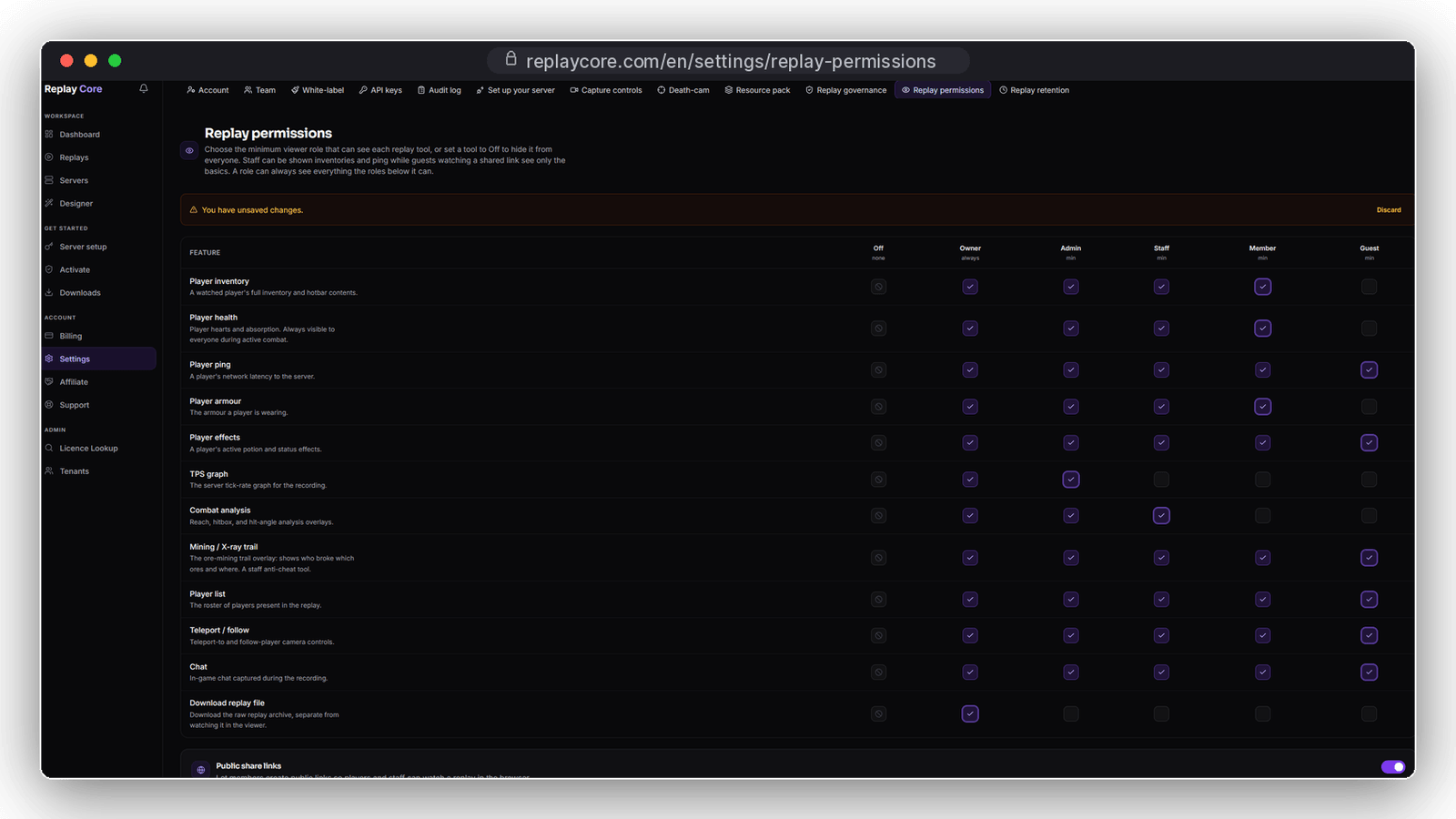Screen dimensions: 1456x819
Task: Open the Audit log tab
Action: coord(439,90)
